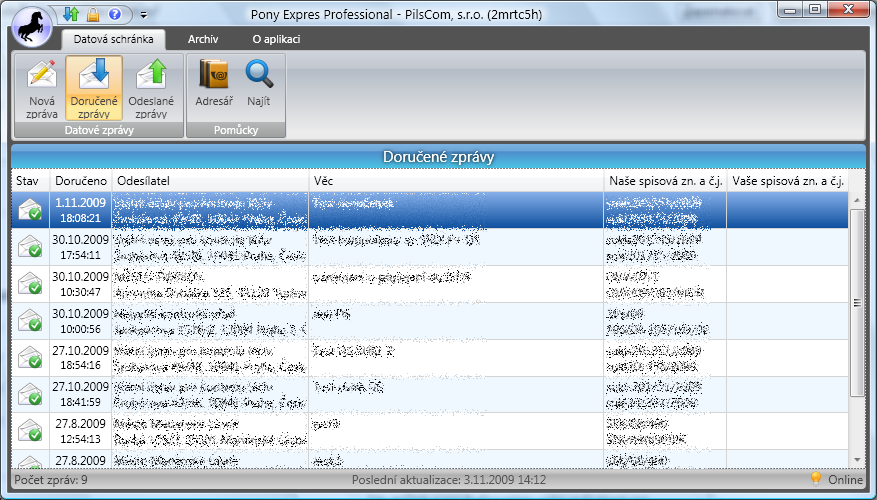This screenshot has width=877, height=500.
Task: Select the date cell 30.10.2009 10:00:56
Action: coord(81,321)
